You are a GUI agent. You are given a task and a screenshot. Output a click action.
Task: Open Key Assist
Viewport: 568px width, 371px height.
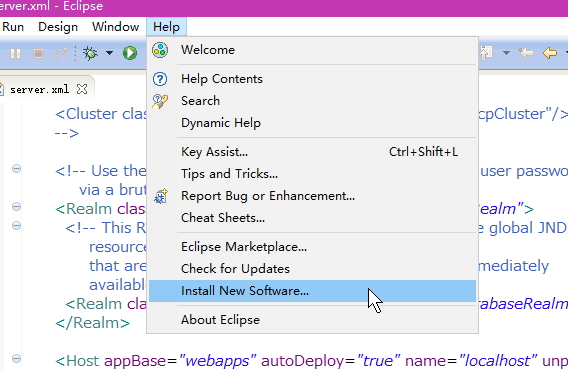(x=312, y=152)
